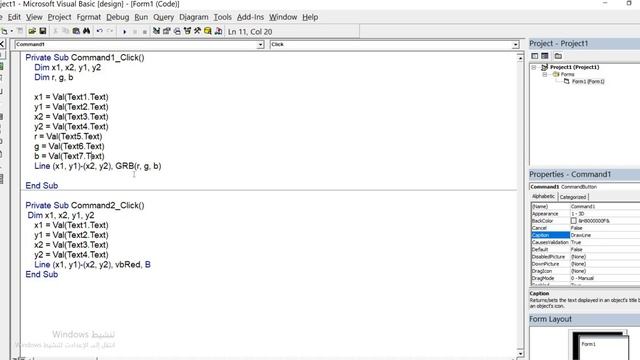Click the Break (pause) toolbar icon
Image resolution: width=640 pixels, height=360 pixels.
(135, 32)
